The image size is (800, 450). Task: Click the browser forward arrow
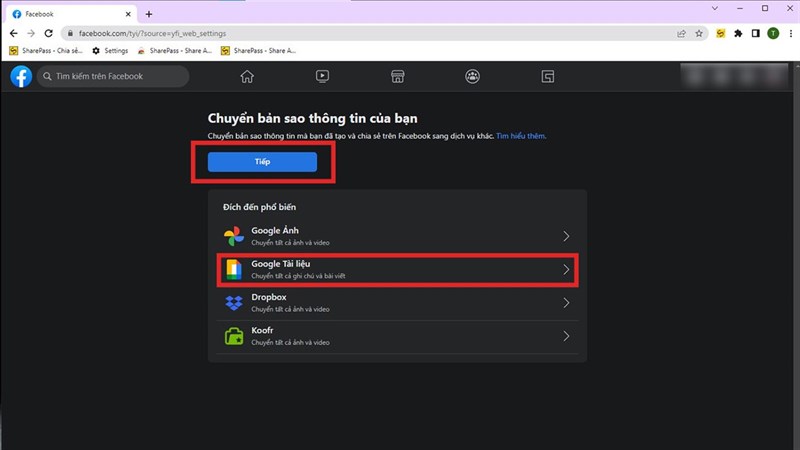tap(31, 33)
